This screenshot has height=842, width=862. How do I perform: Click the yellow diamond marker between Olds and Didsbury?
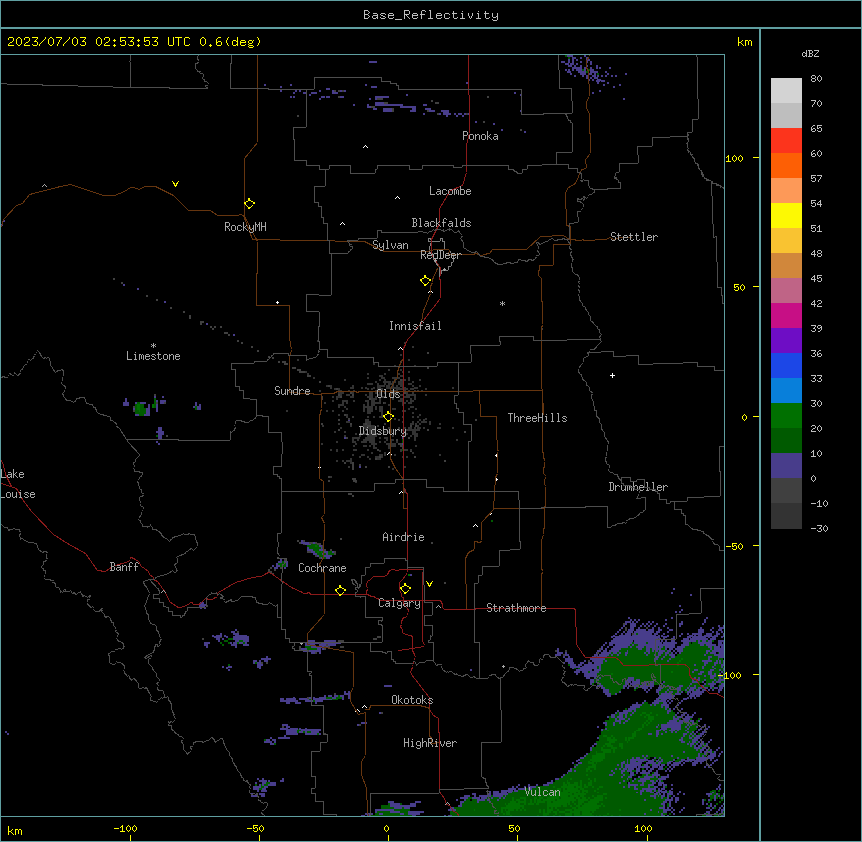click(388, 417)
